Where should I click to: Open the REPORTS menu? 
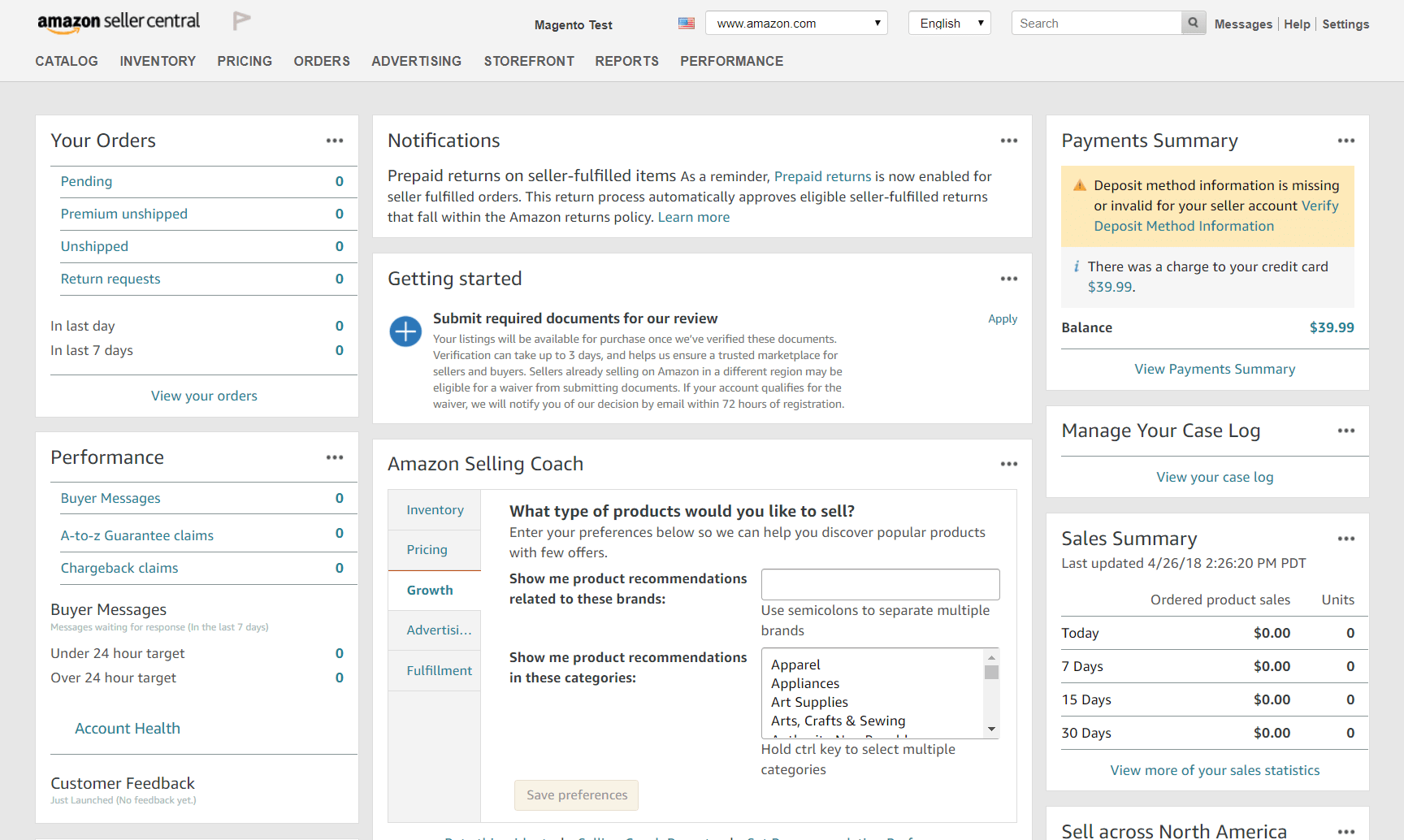[x=627, y=61]
